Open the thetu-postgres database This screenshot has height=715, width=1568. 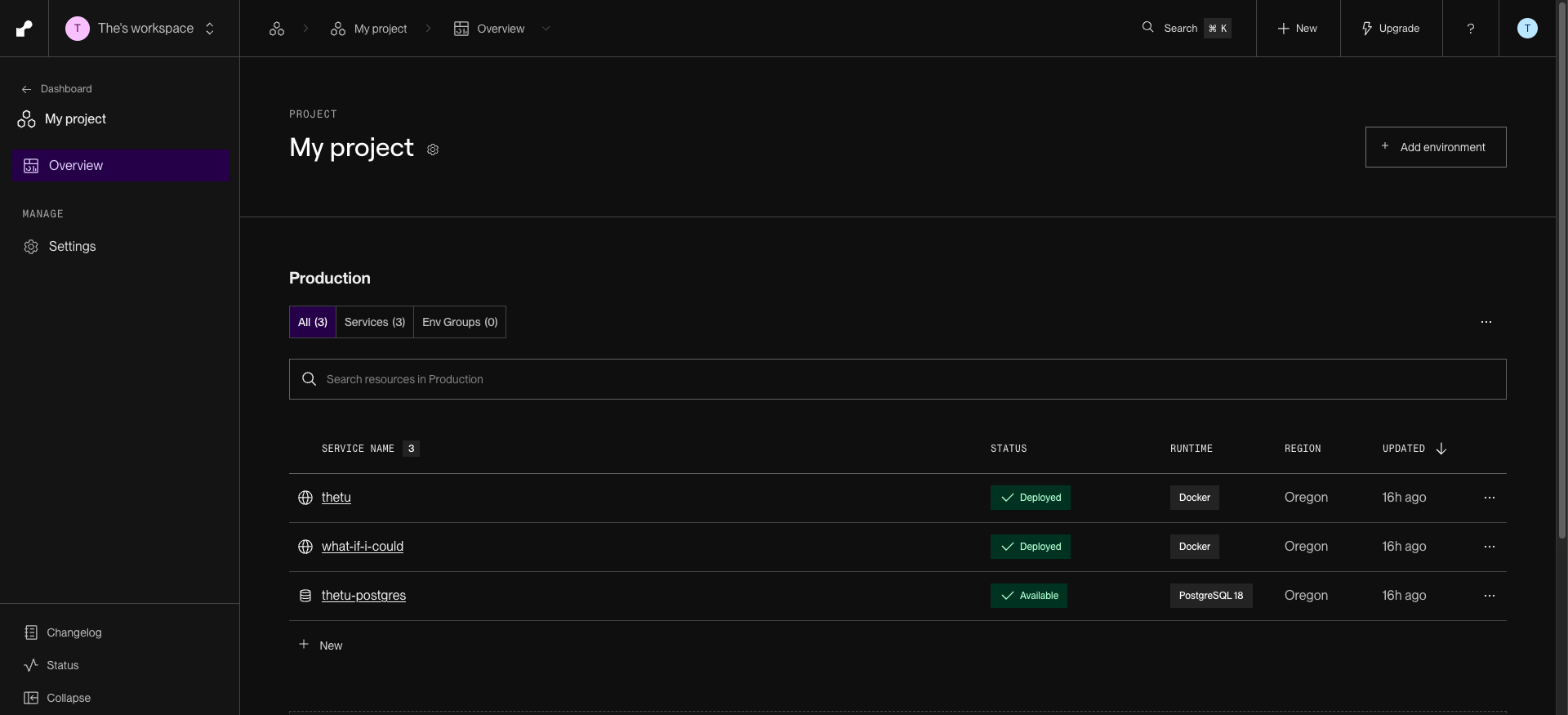pos(363,596)
